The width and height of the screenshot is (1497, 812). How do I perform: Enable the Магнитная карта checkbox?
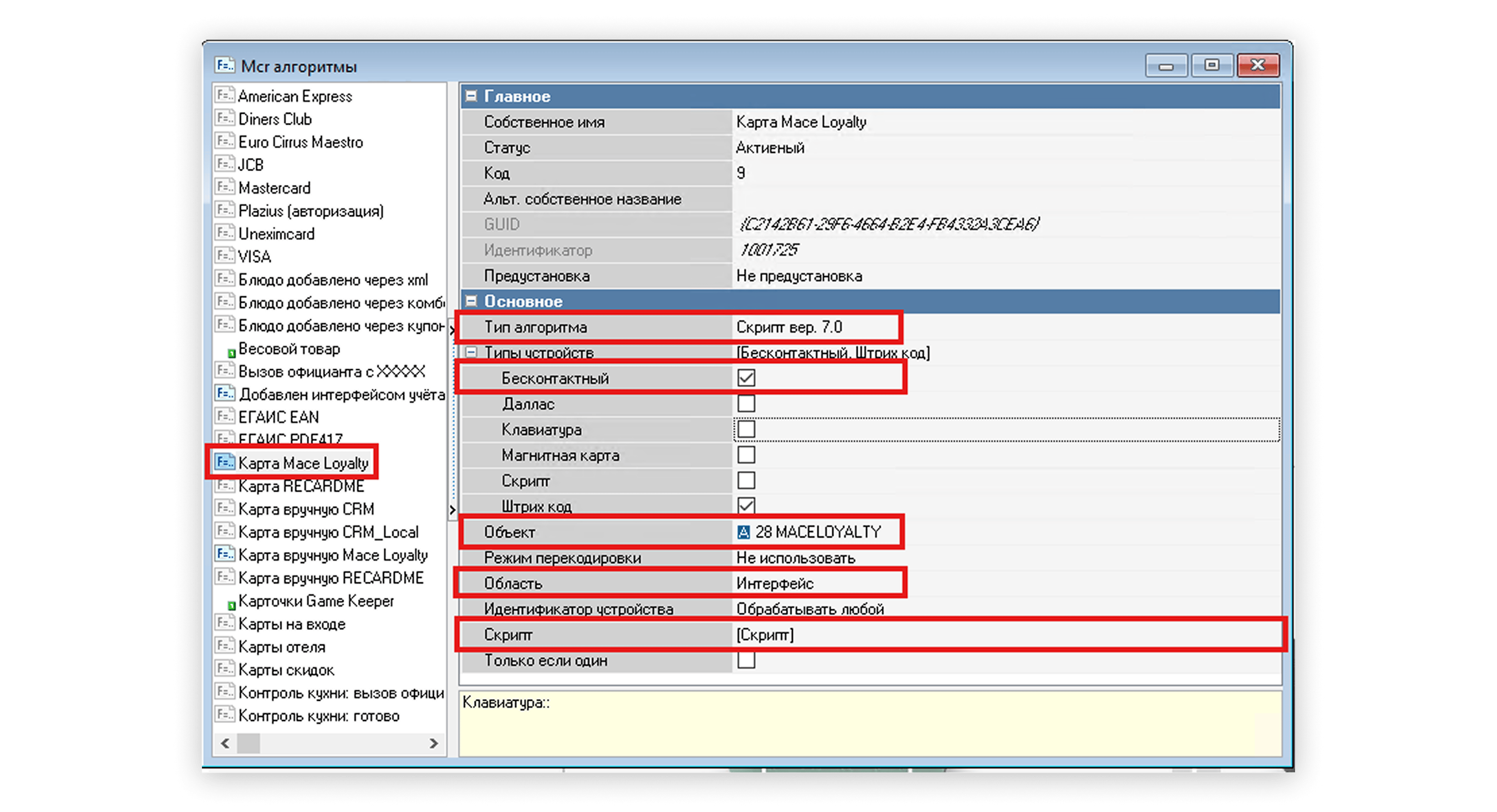pos(746,455)
